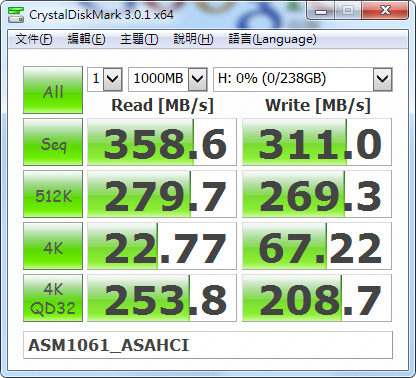Run the 4K QD32 test
This screenshot has height=378, width=416.
point(53,298)
